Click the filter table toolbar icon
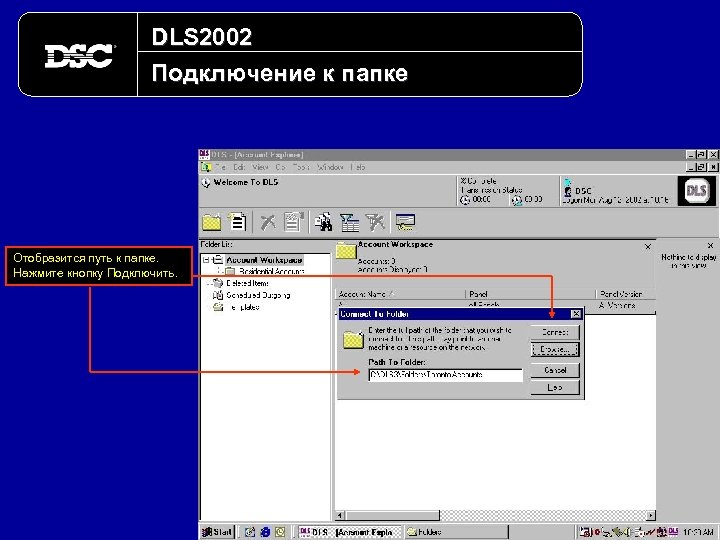The width and height of the screenshot is (720, 540). (349, 222)
